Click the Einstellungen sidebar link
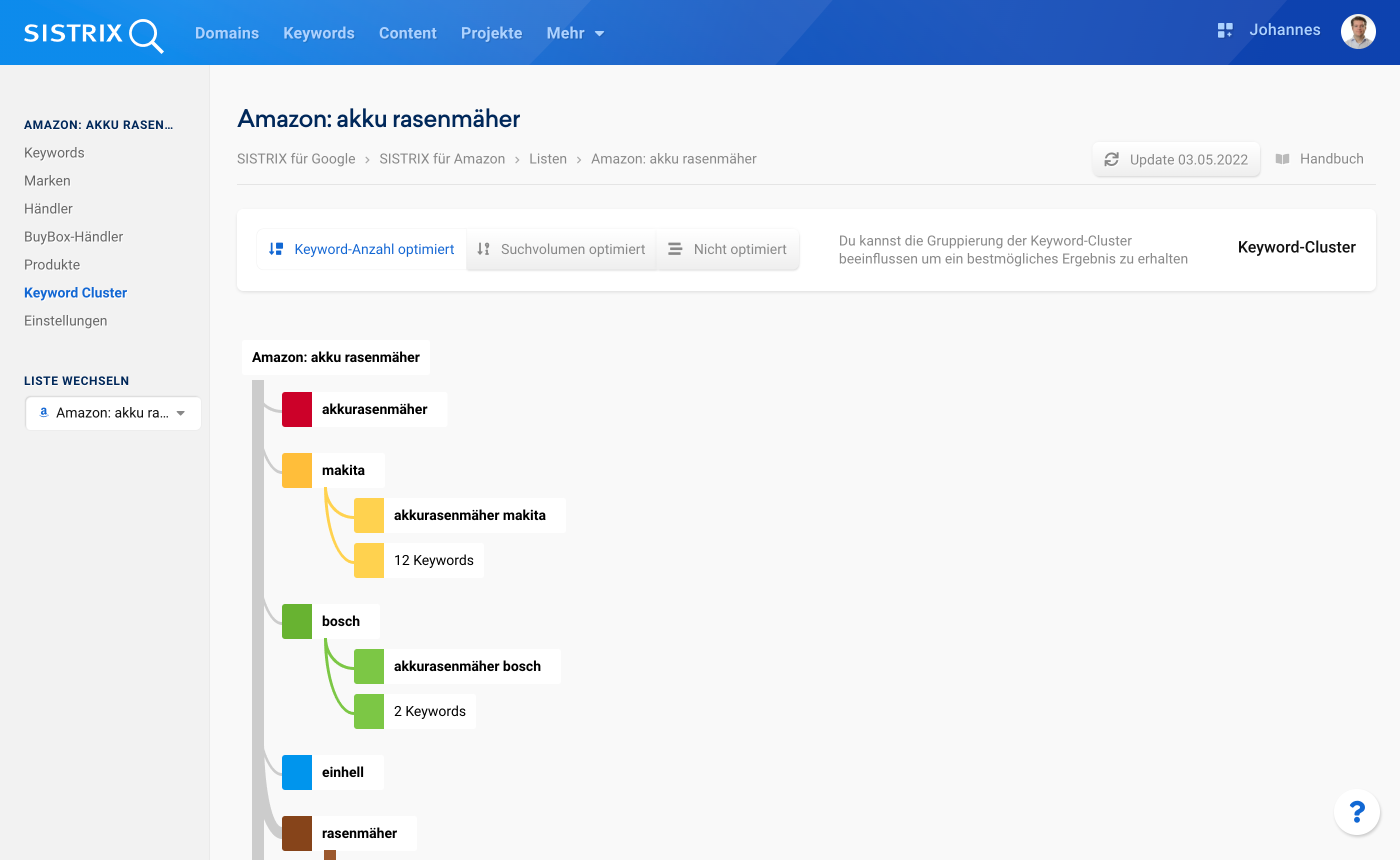 click(x=65, y=321)
